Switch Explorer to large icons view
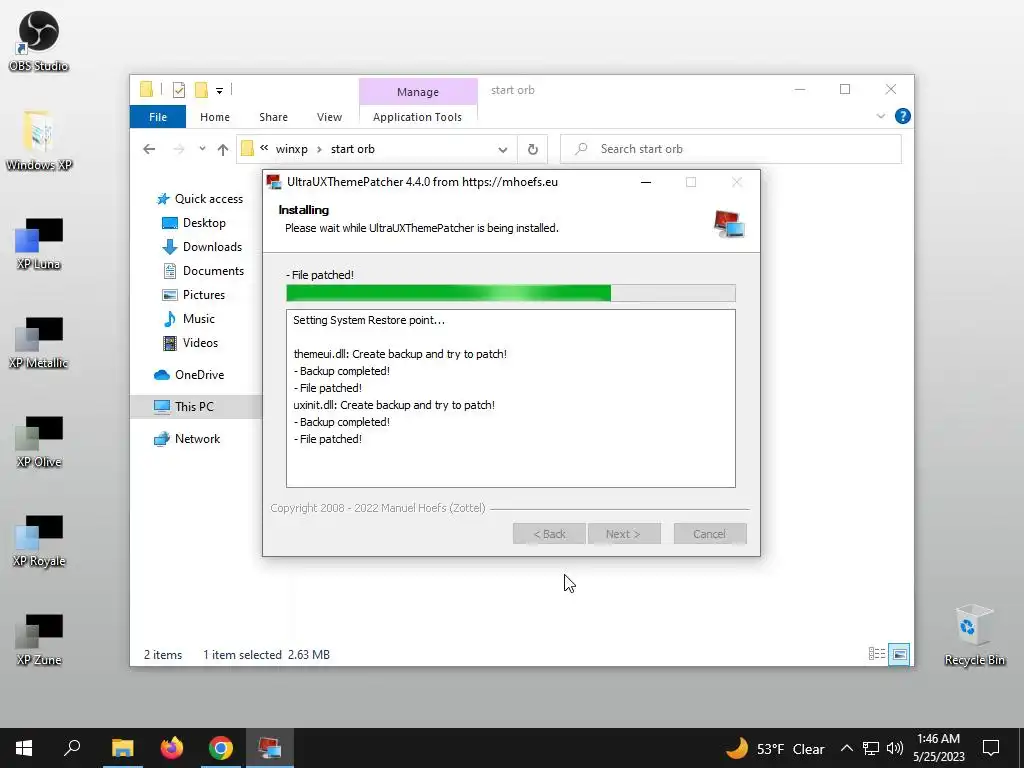 pos(899,654)
